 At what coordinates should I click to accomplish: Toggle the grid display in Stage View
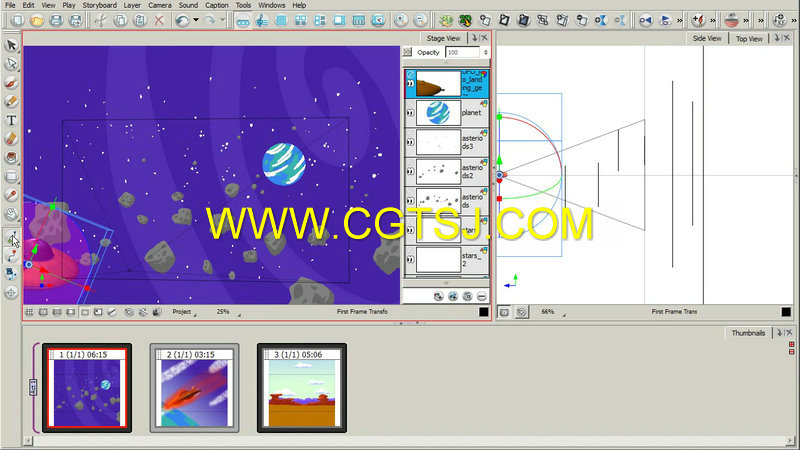[30, 312]
